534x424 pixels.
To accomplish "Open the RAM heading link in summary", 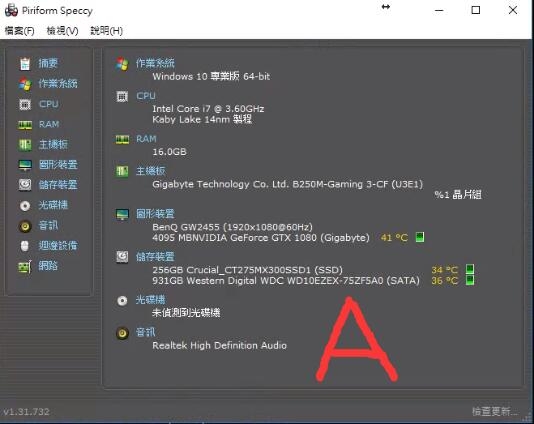I will [x=146, y=139].
